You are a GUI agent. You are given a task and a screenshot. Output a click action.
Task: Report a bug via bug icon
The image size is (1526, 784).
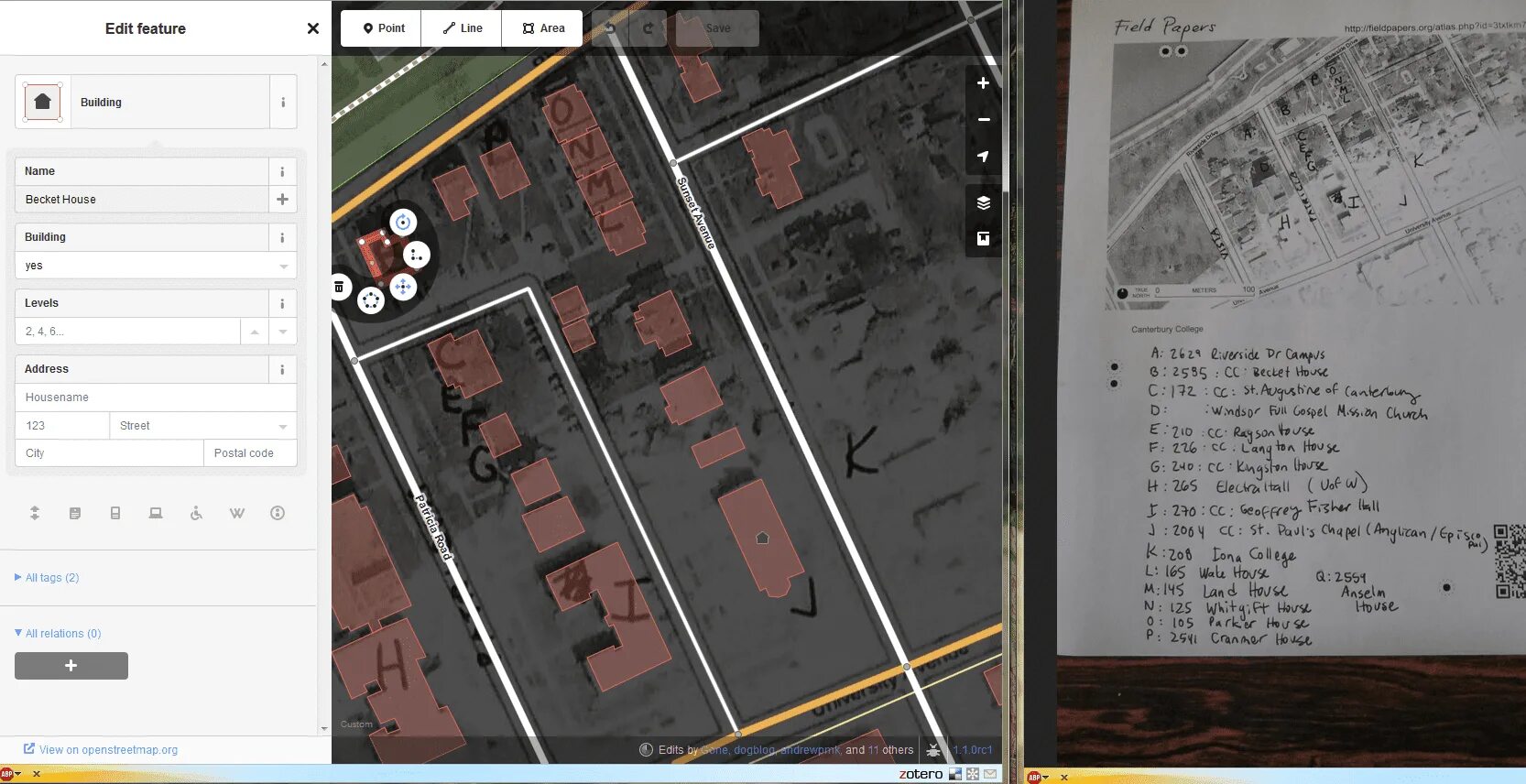click(932, 750)
